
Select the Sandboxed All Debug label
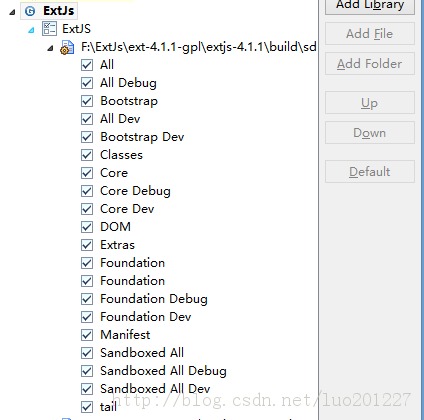(x=163, y=371)
